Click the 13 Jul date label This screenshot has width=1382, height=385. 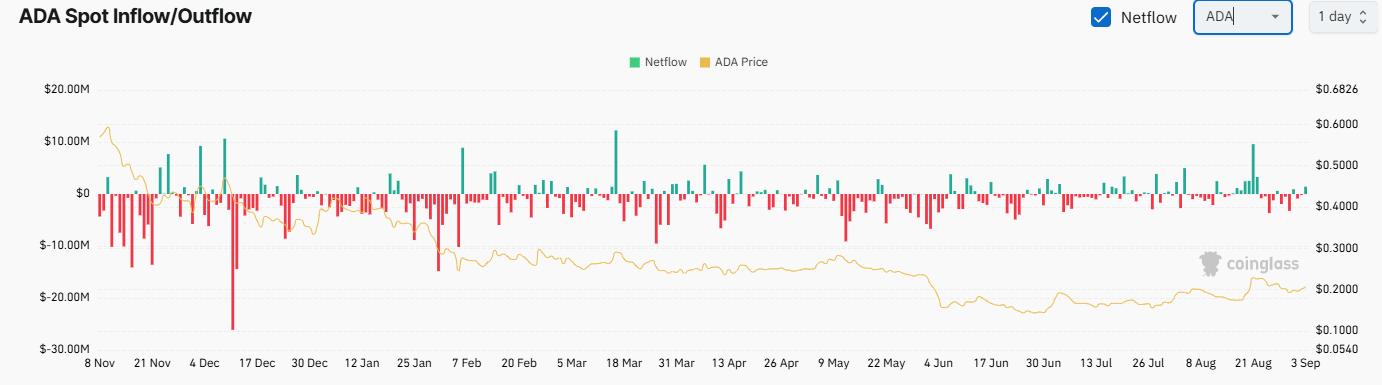tap(1095, 364)
